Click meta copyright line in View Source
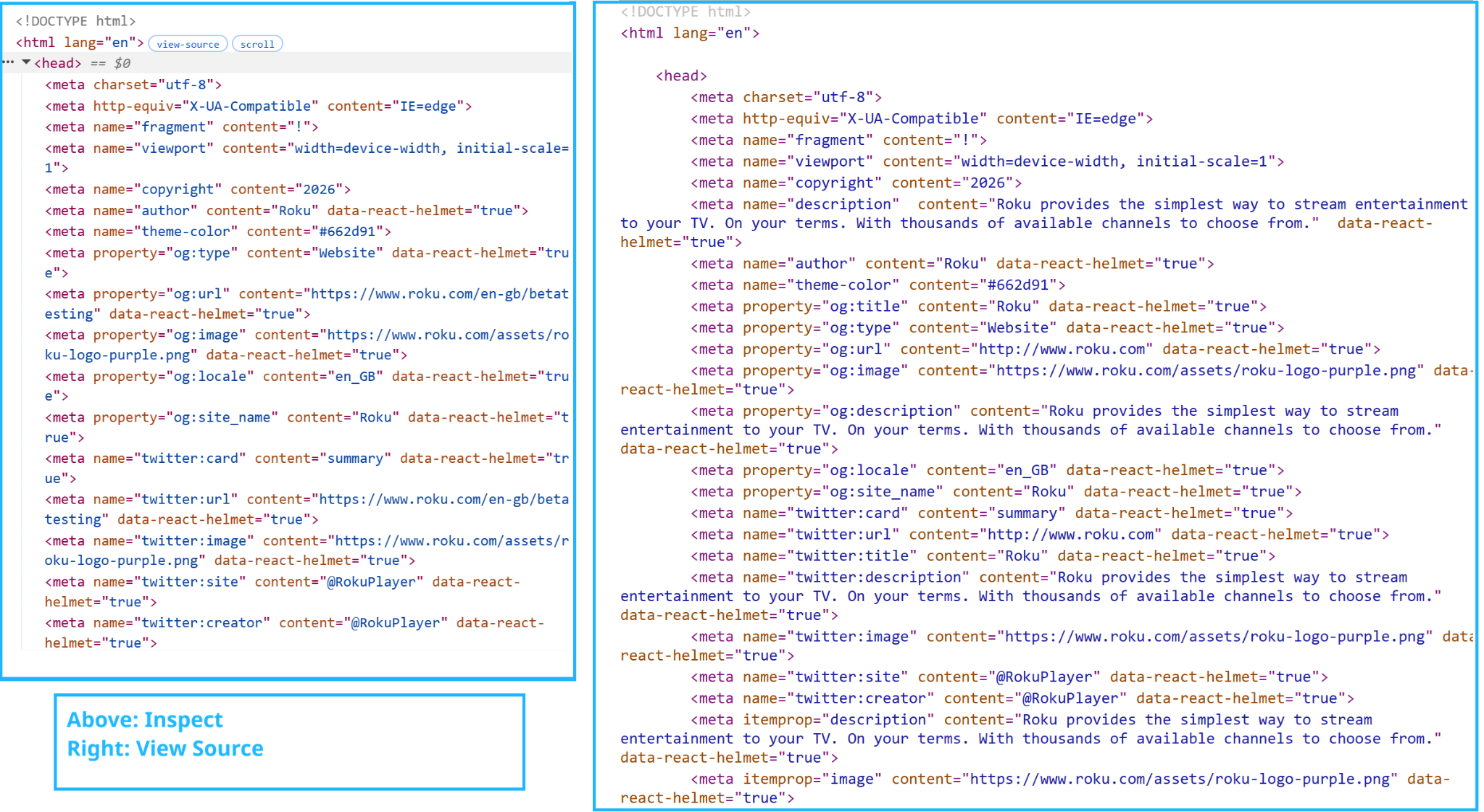1484x812 pixels. [856, 183]
